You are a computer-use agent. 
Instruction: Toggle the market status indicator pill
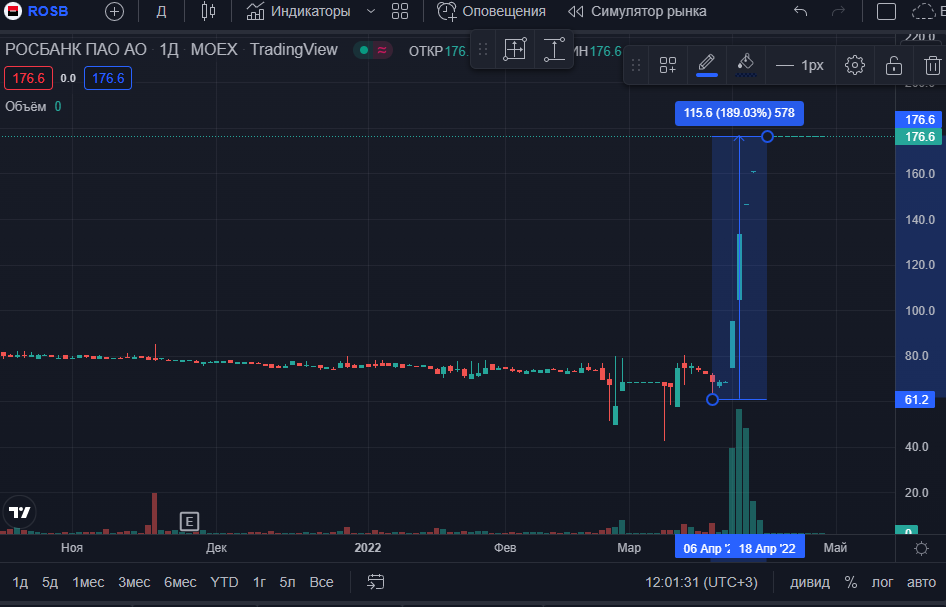(x=373, y=50)
